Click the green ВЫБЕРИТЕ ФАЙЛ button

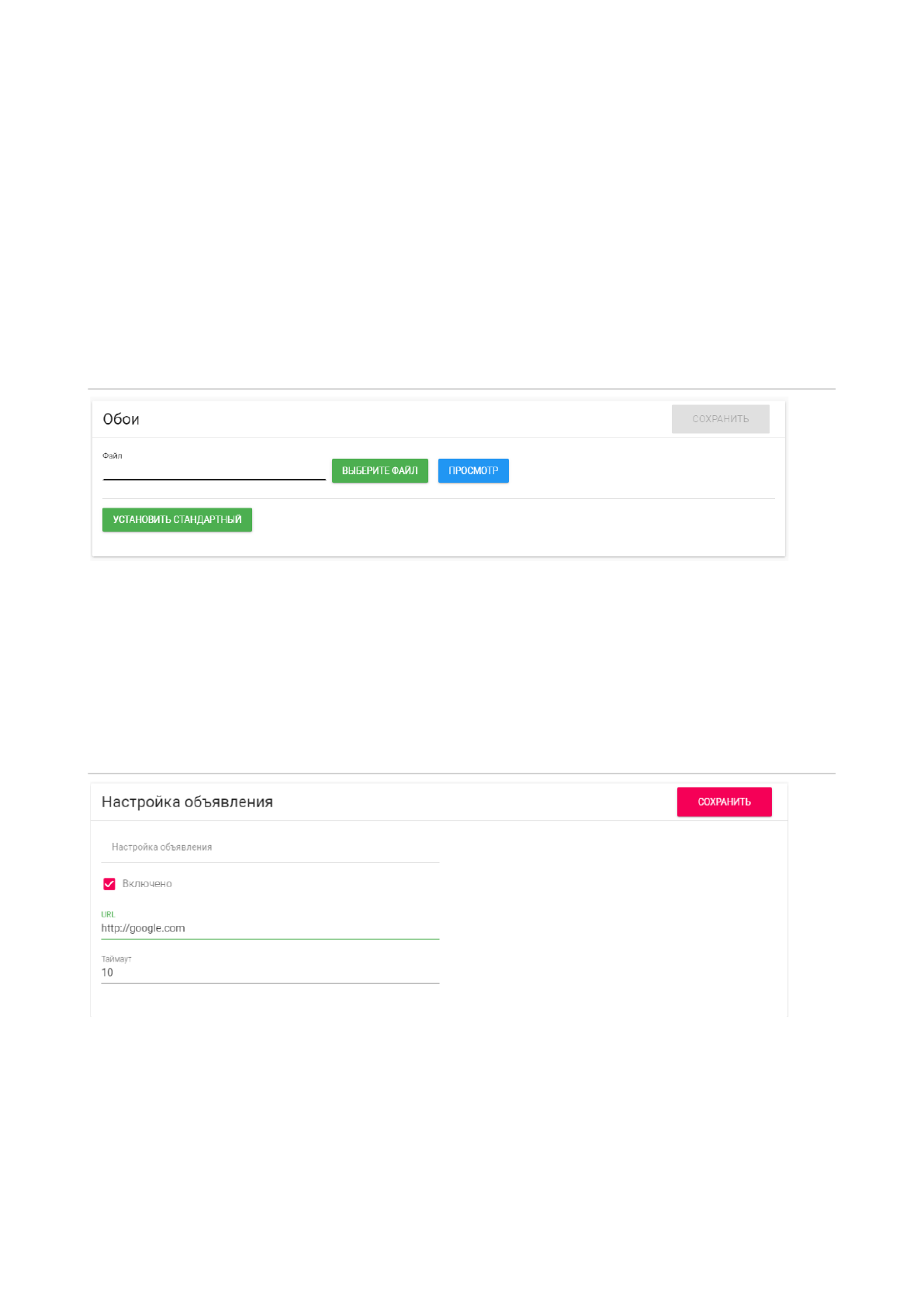[379, 471]
